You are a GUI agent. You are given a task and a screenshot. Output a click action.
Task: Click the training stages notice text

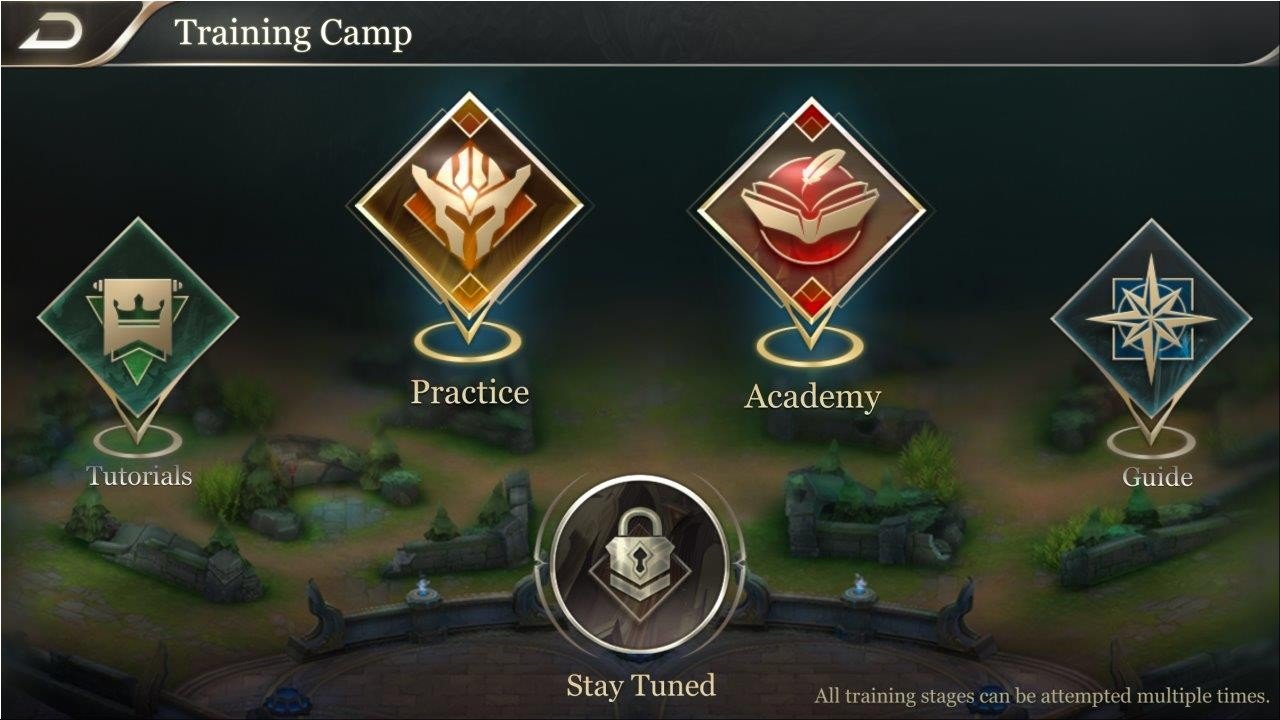pyautogui.click(x=1042, y=696)
